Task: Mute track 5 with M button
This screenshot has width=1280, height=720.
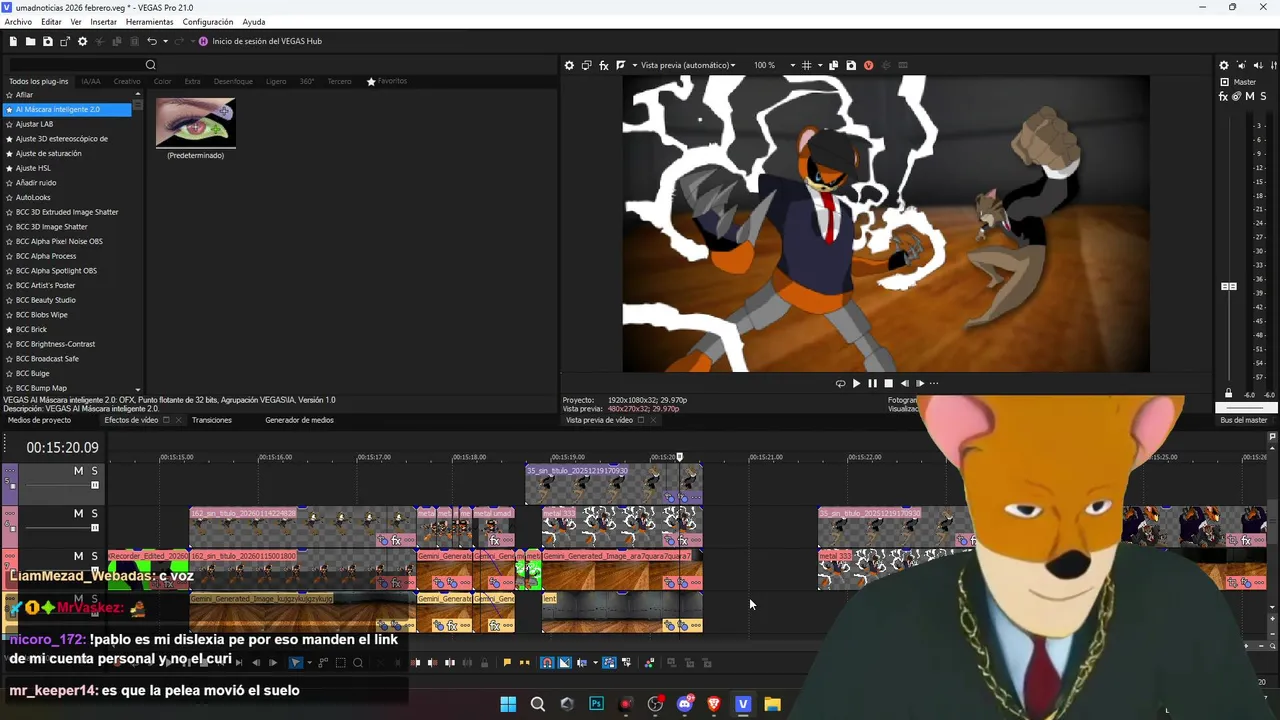Action: click(x=78, y=471)
